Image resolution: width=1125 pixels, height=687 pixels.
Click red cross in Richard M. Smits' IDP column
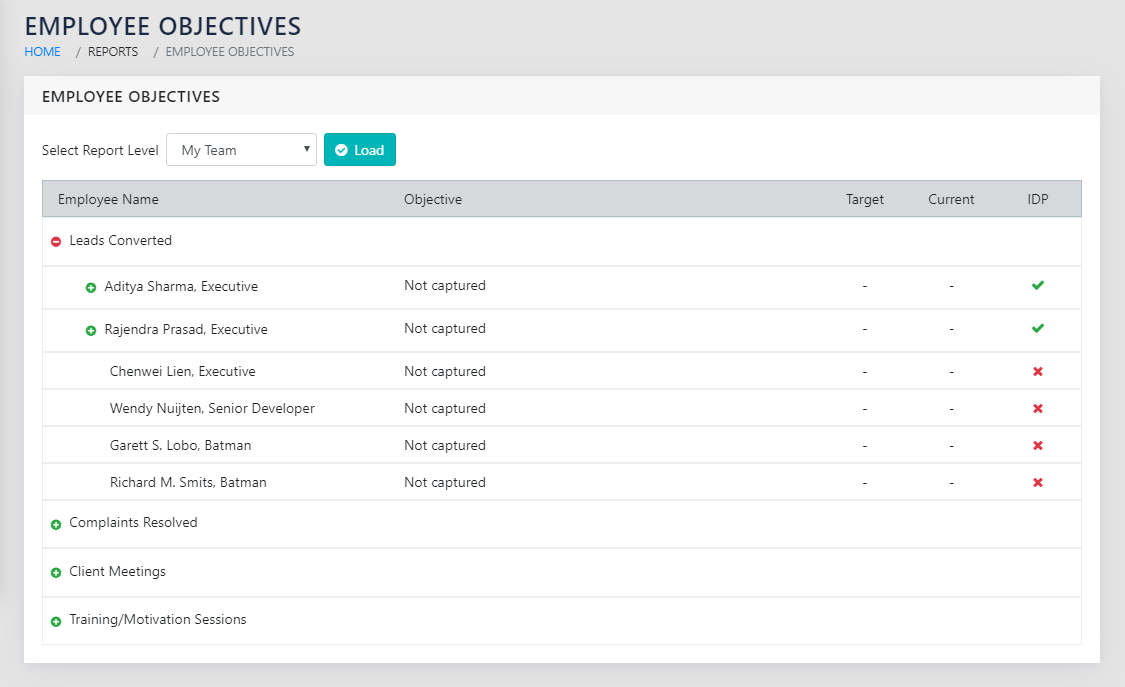(x=1037, y=483)
